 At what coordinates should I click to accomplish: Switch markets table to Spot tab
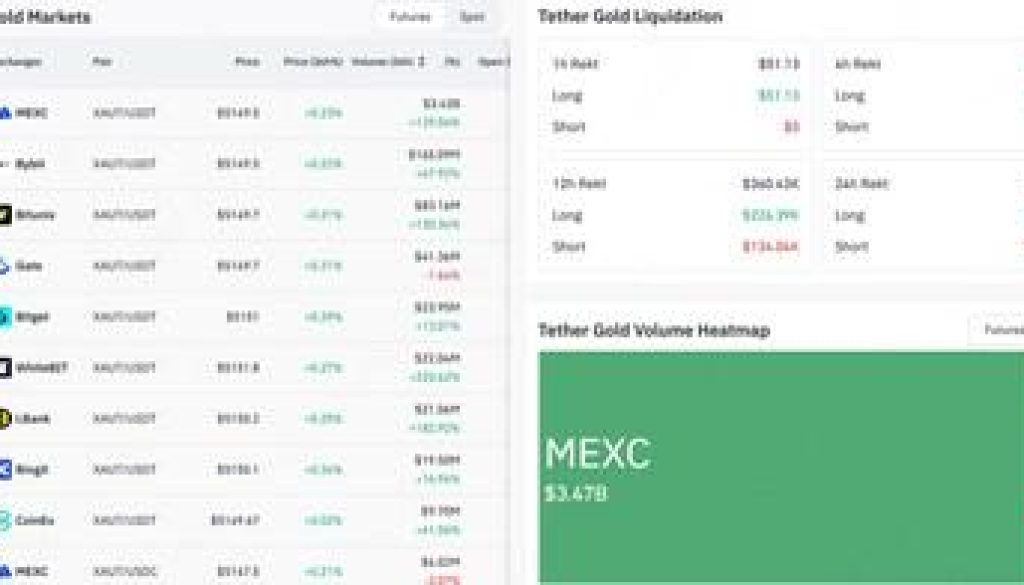[x=472, y=17]
